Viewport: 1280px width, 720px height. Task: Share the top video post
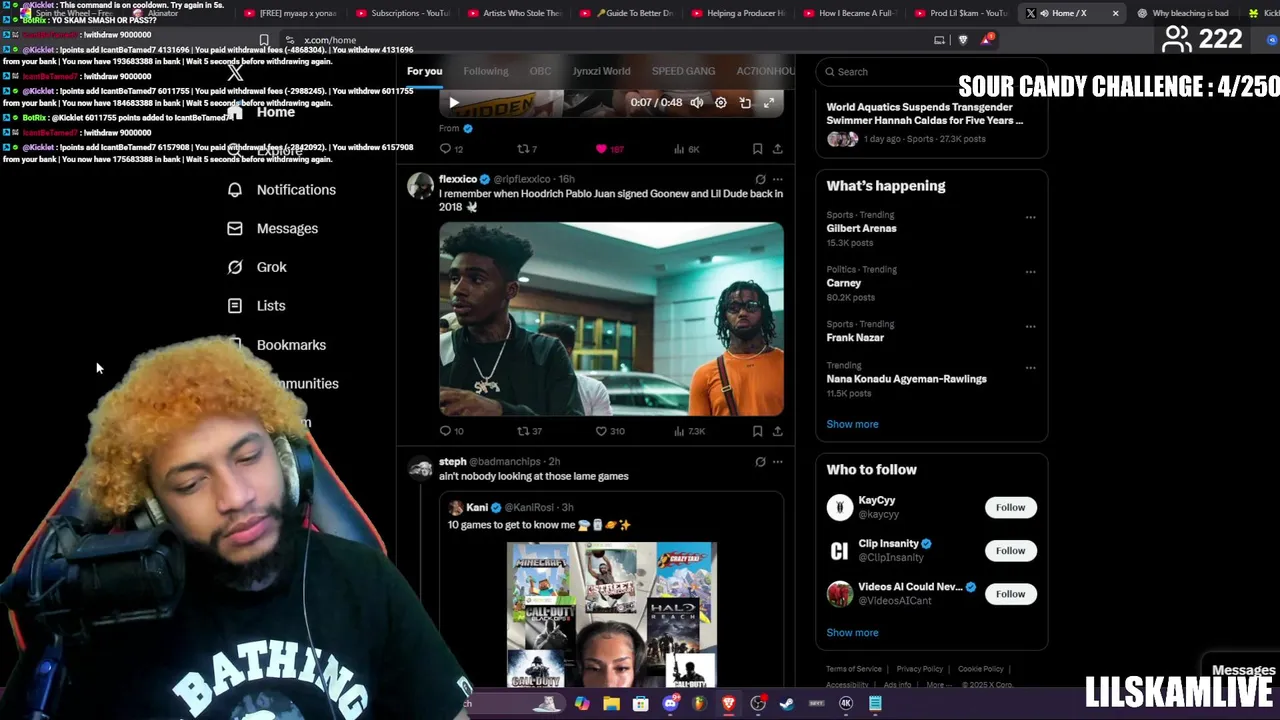[777, 149]
